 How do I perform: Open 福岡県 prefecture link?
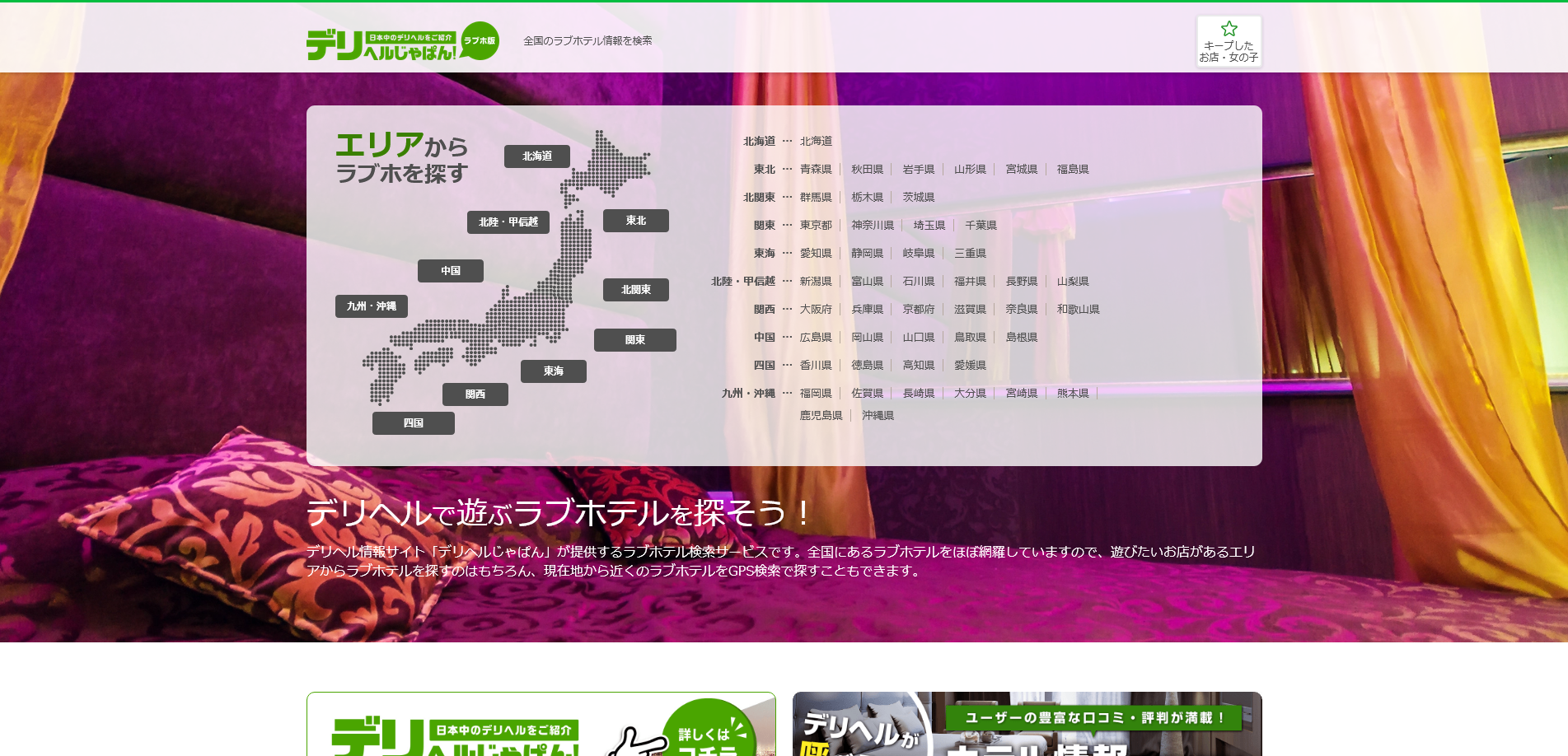pos(816,394)
